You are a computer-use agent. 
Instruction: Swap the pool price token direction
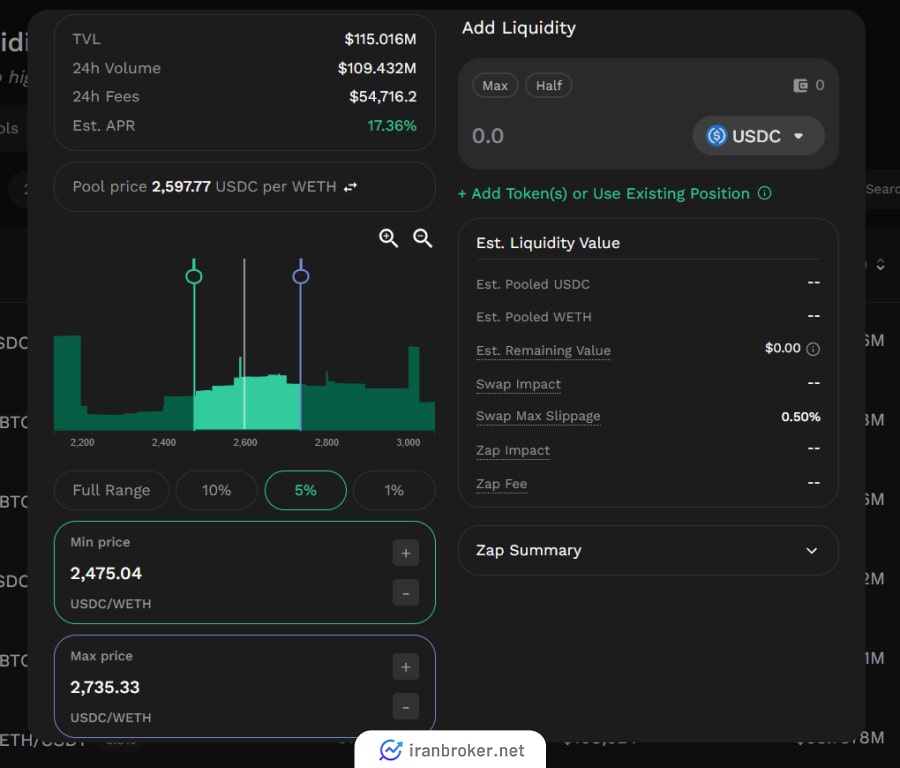350,187
